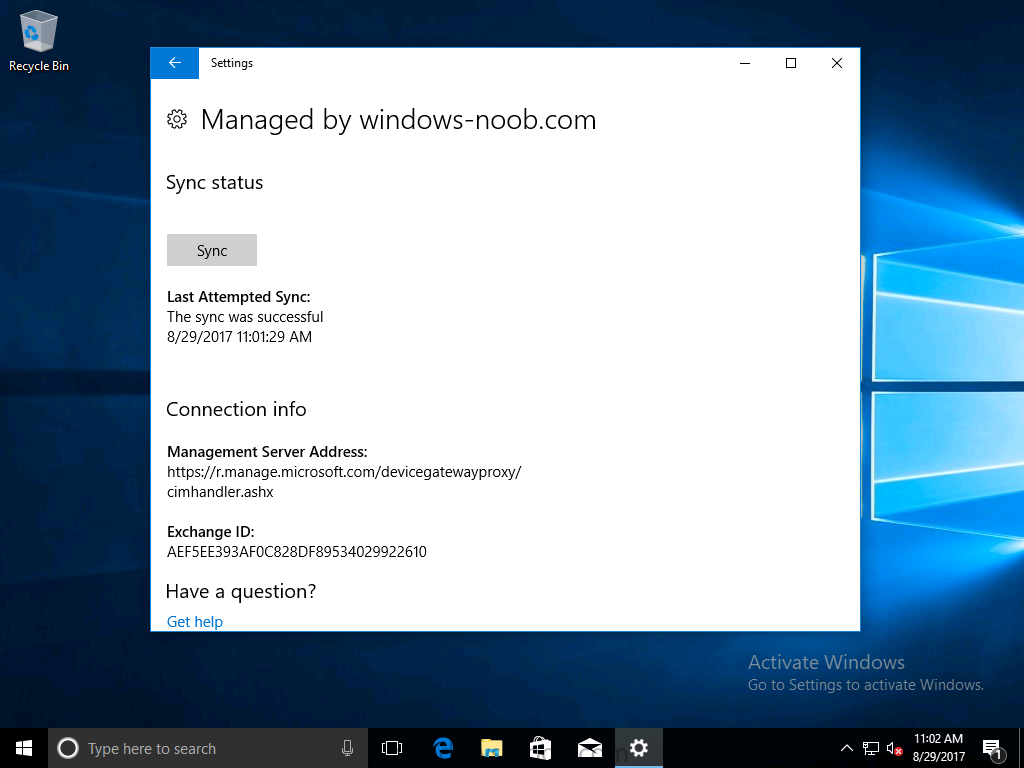
Task: Click the Connection info heading
Action: pos(236,409)
